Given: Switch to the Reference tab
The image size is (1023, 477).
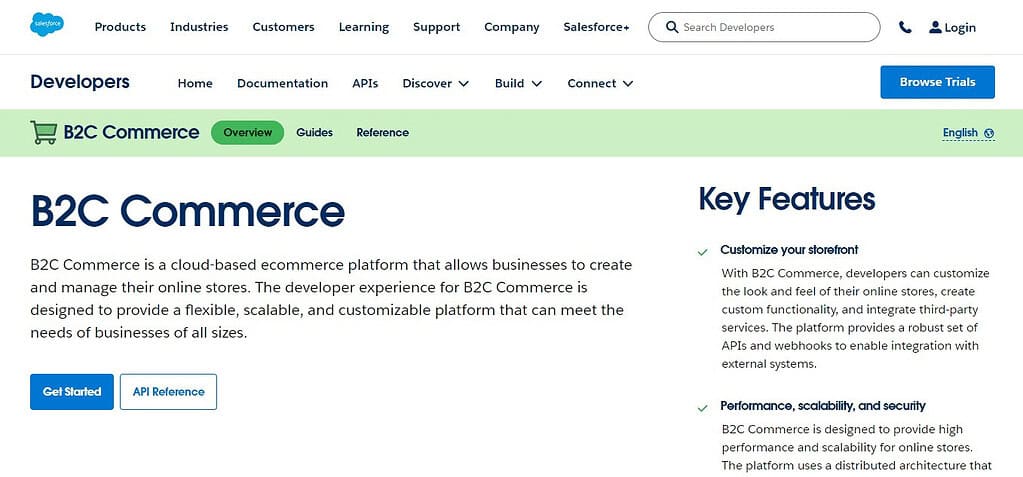Looking at the screenshot, I should point(382,132).
